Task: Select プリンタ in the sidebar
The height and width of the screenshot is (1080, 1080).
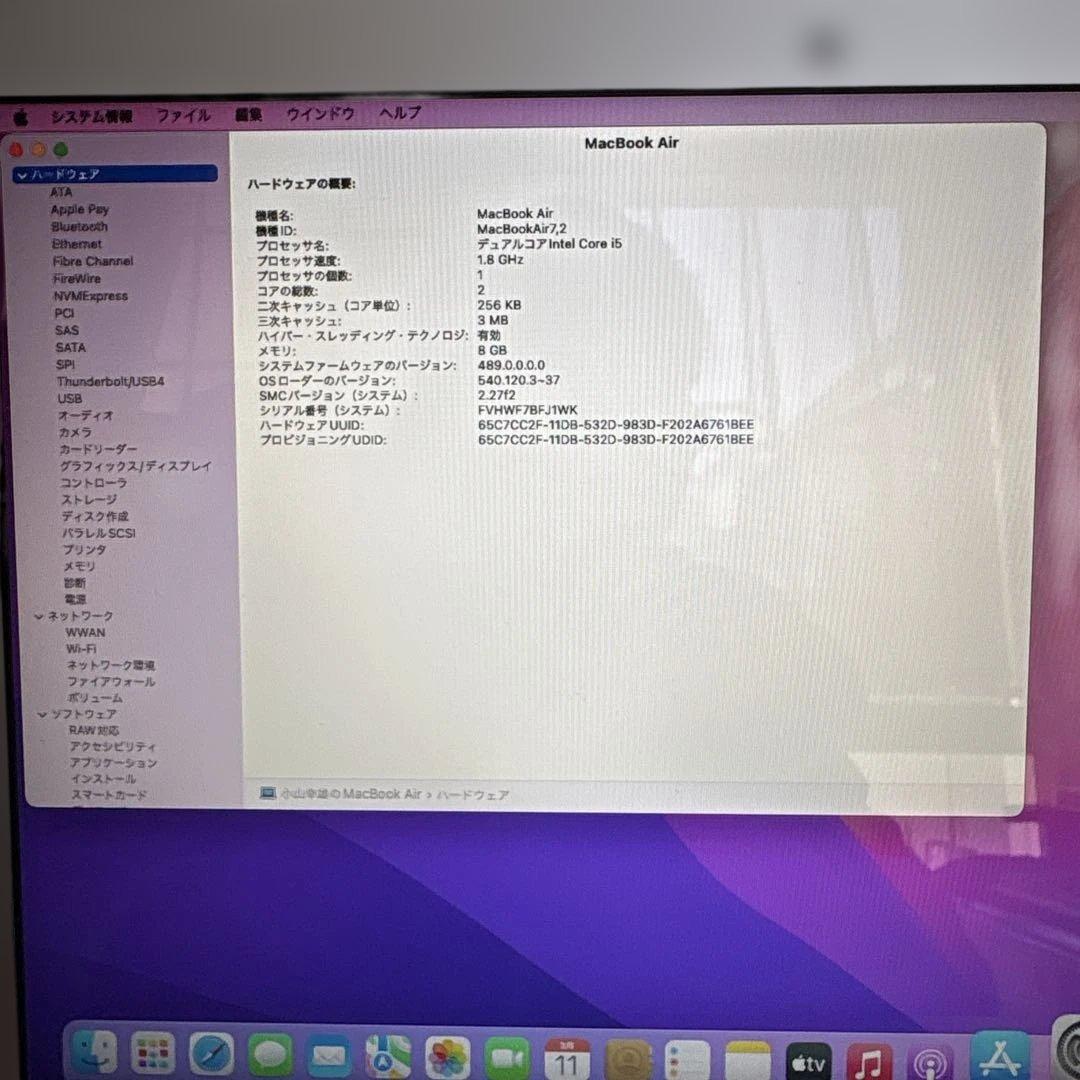Action: click(x=85, y=550)
